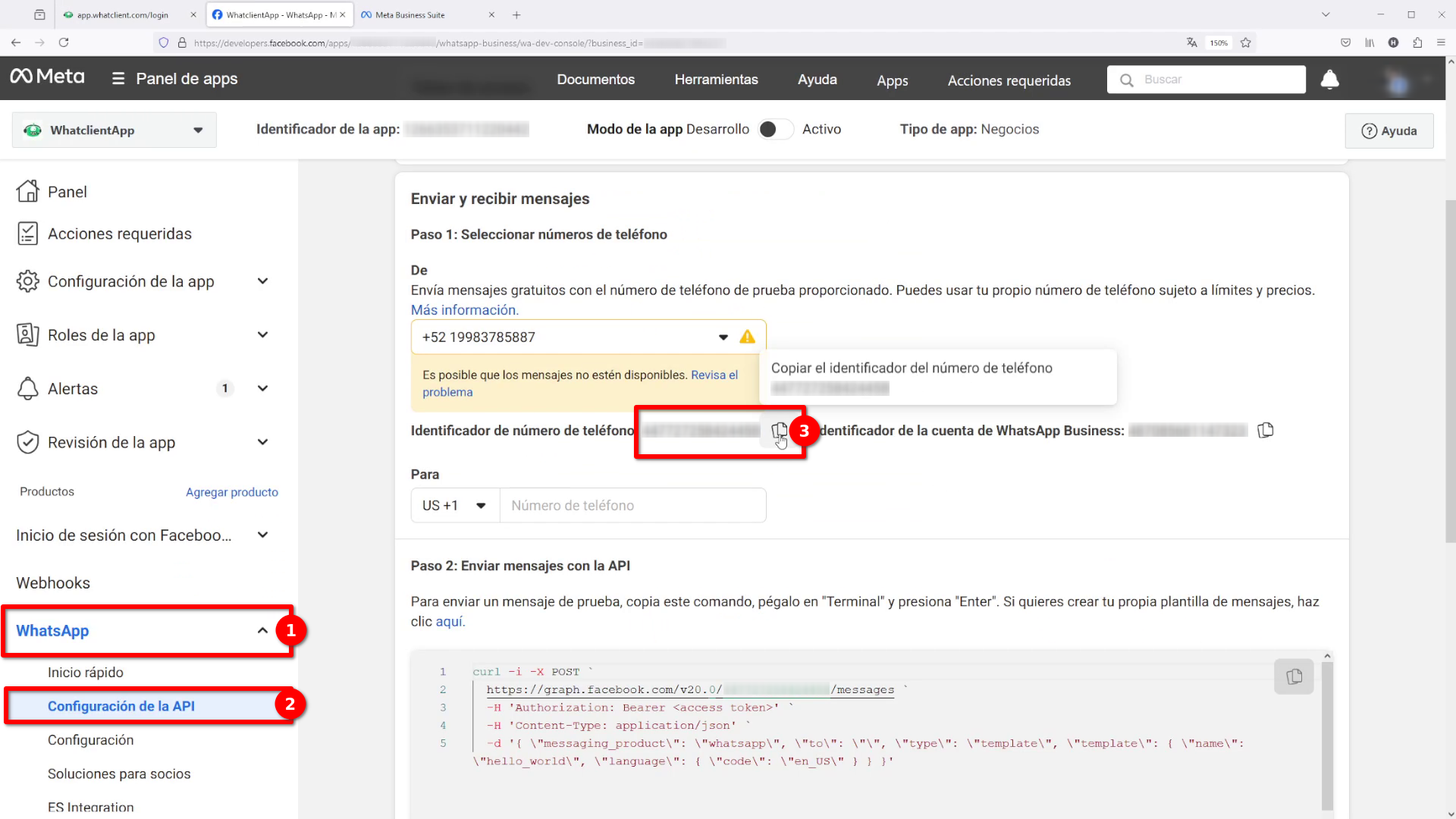Image resolution: width=1456 pixels, height=819 pixels.
Task: Copy the WhatsApp Business account identifier
Action: (x=1265, y=430)
